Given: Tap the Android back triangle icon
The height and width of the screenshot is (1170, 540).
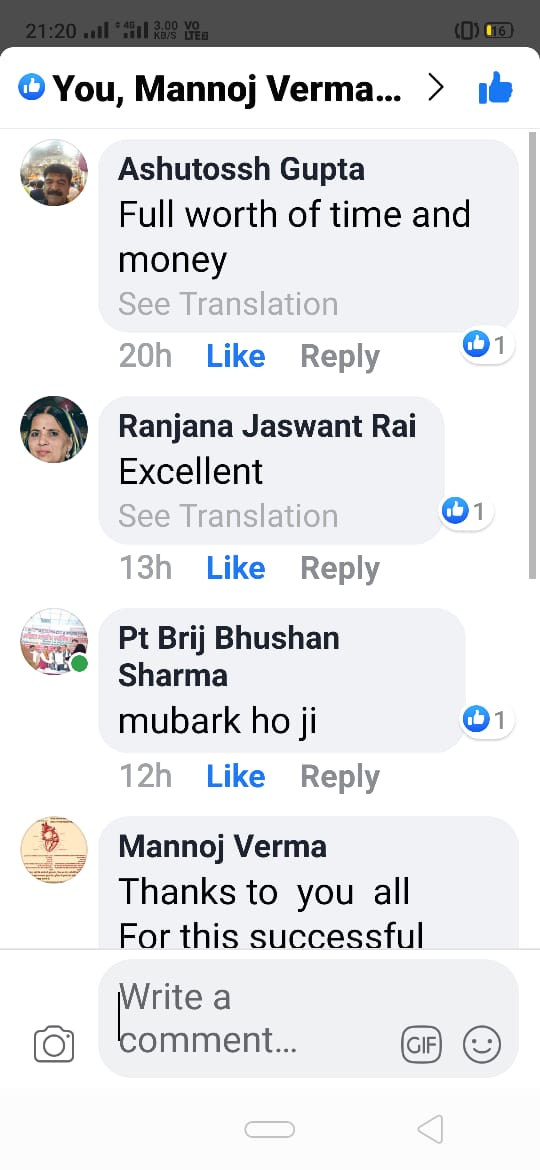Looking at the screenshot, I should click(x=430, y=1129).
